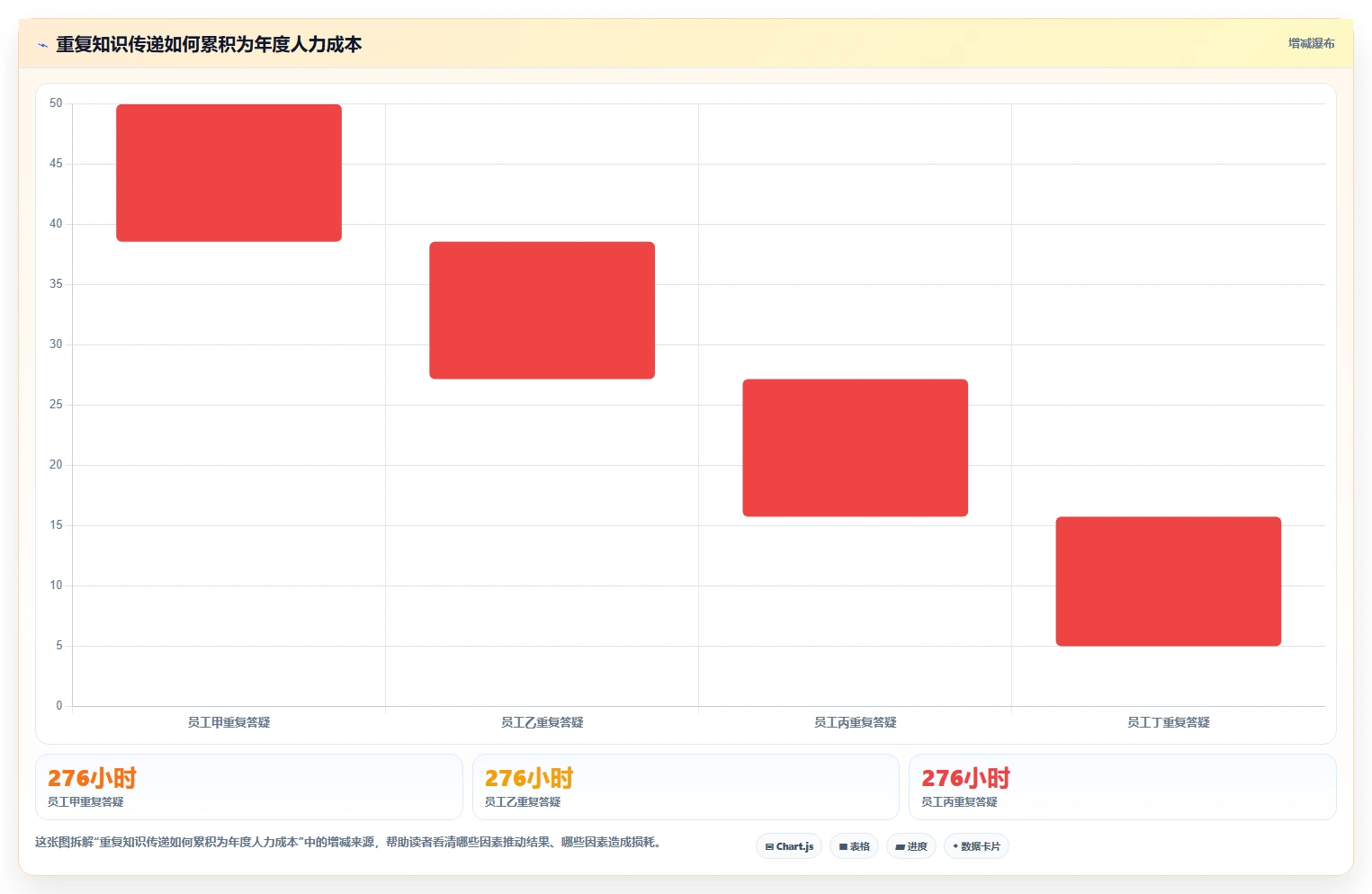1372x894 pixels.
Task: Click the red bar for 员工丁重复答疑
Action: [x=1168, y=581]
